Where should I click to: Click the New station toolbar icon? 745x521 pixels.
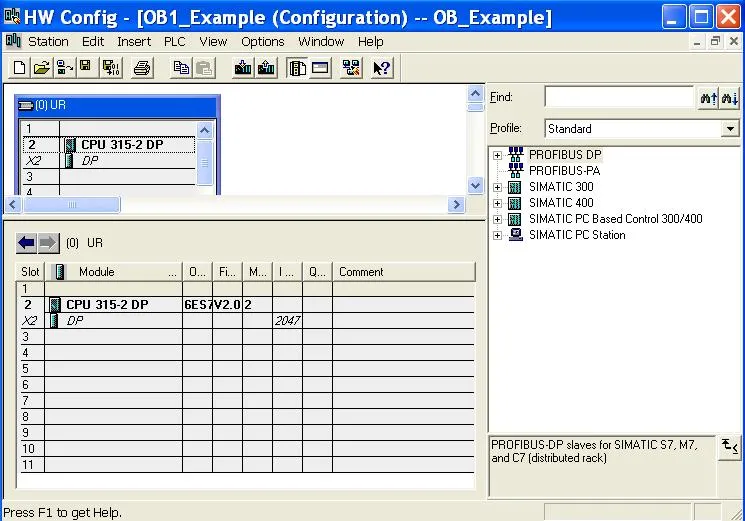click(x=19, y=68)
